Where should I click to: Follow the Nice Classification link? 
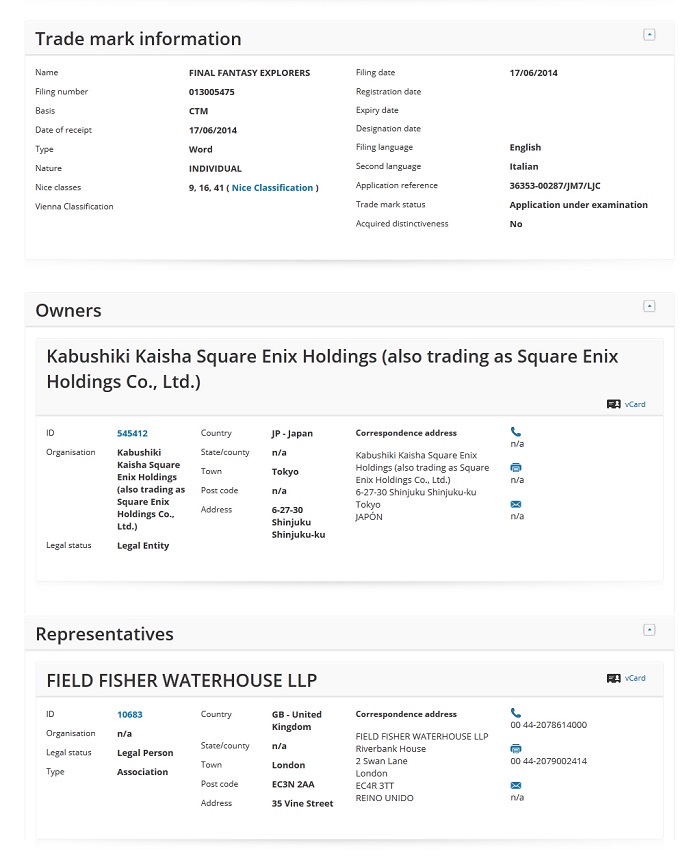[273, 188]
